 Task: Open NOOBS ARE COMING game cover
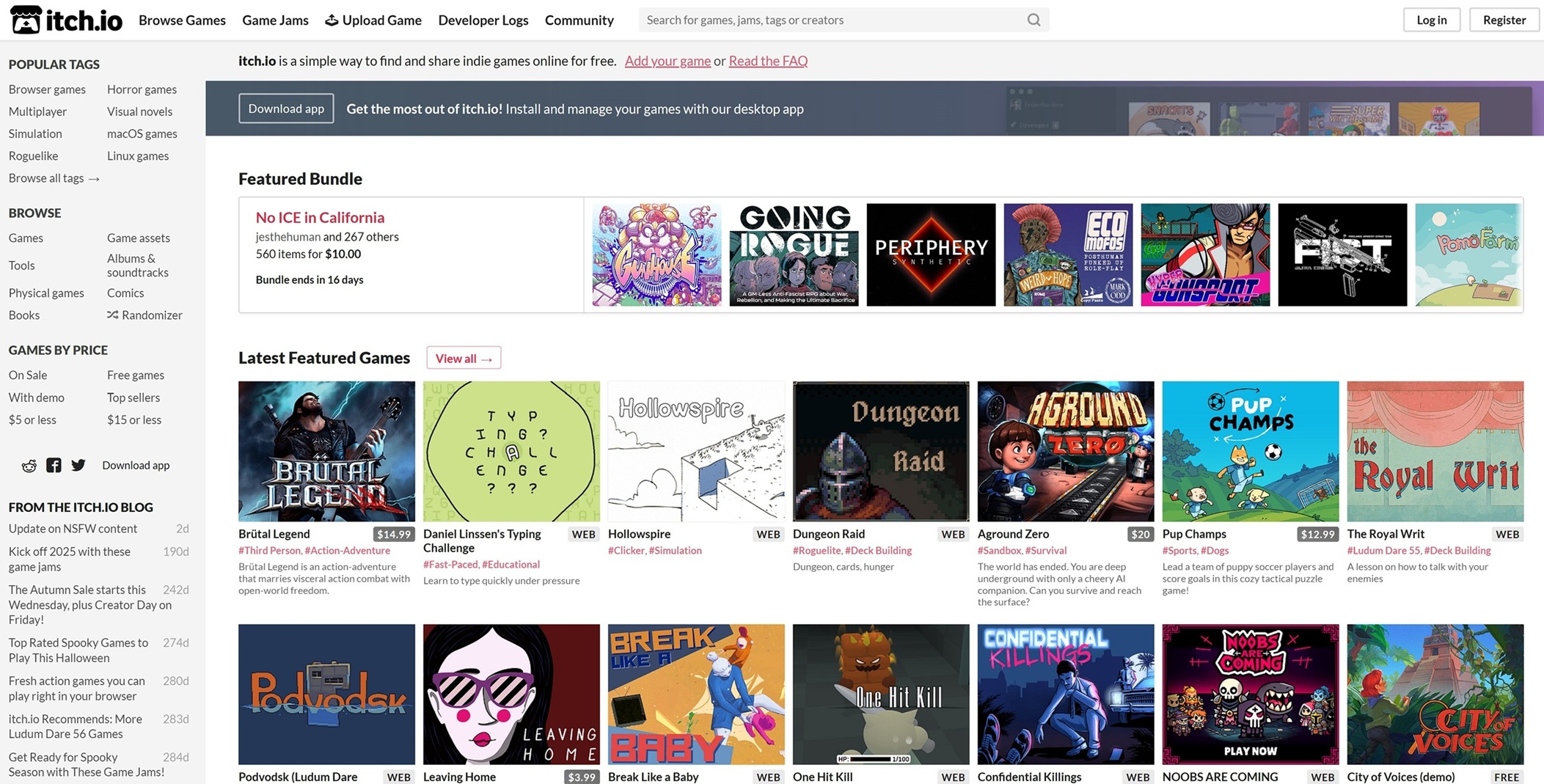tap(1251, 695)
